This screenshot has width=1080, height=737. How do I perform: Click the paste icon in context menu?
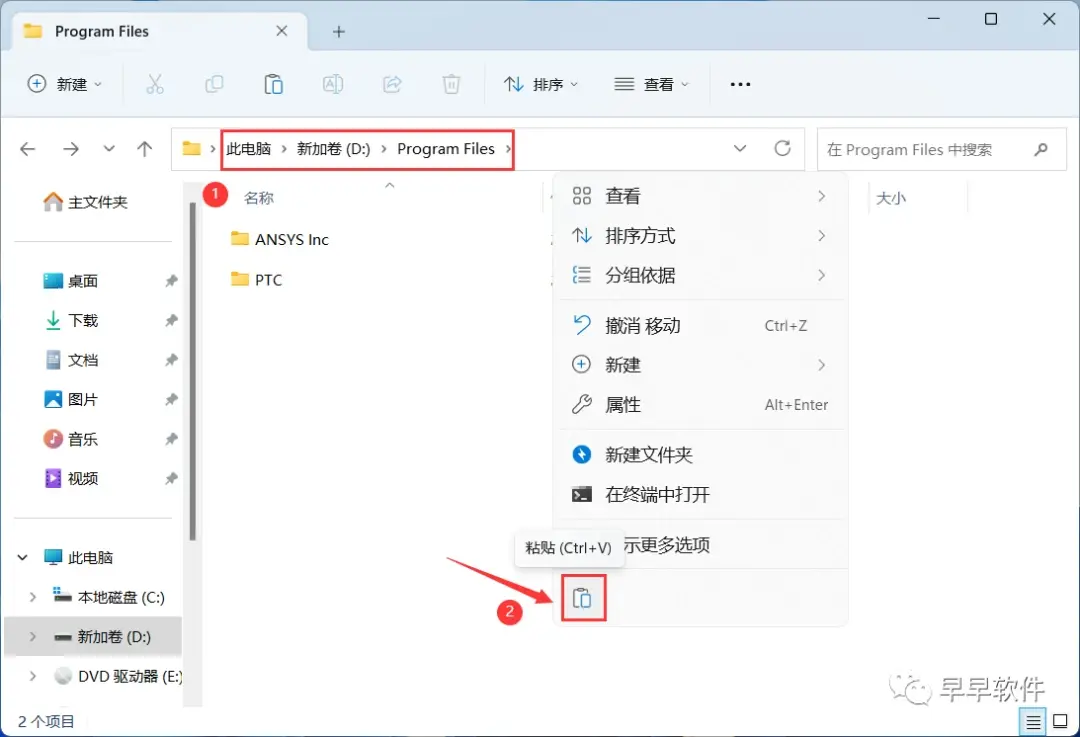(583, 598)
